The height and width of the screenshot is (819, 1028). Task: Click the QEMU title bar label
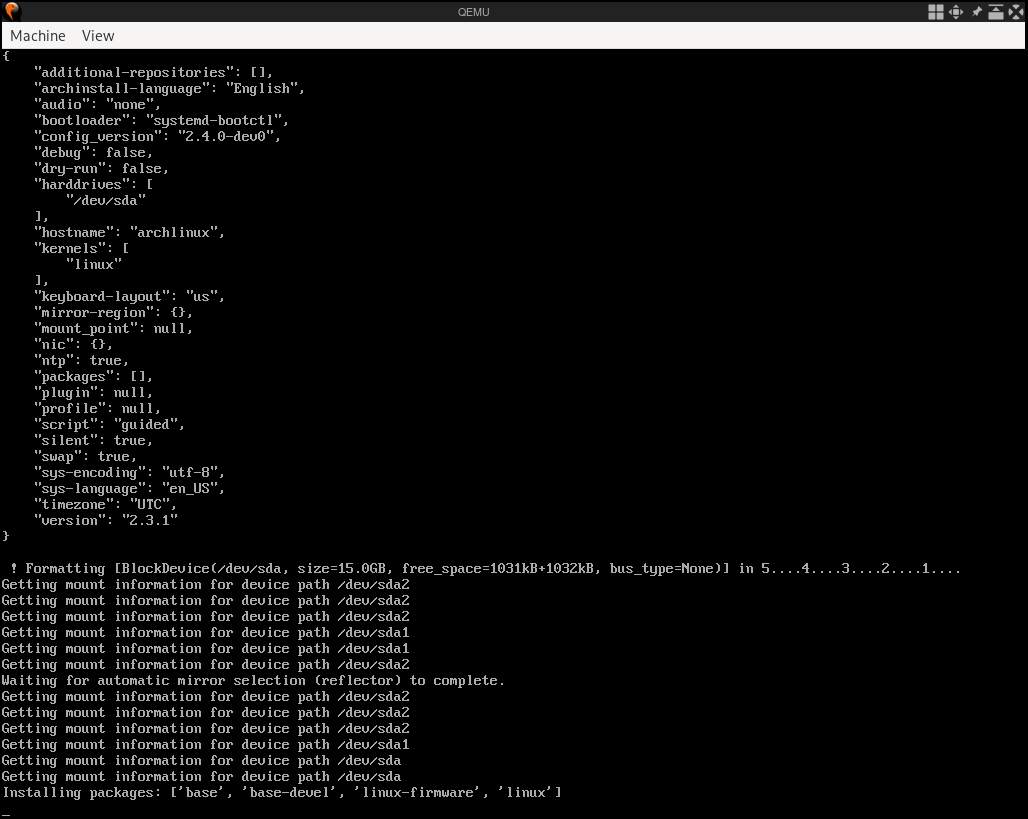click(473, 11)
